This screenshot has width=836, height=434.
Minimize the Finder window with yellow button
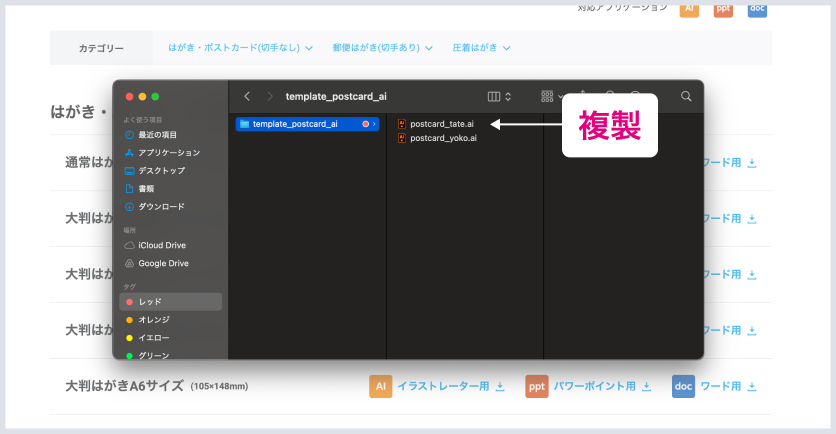(142, 97)
